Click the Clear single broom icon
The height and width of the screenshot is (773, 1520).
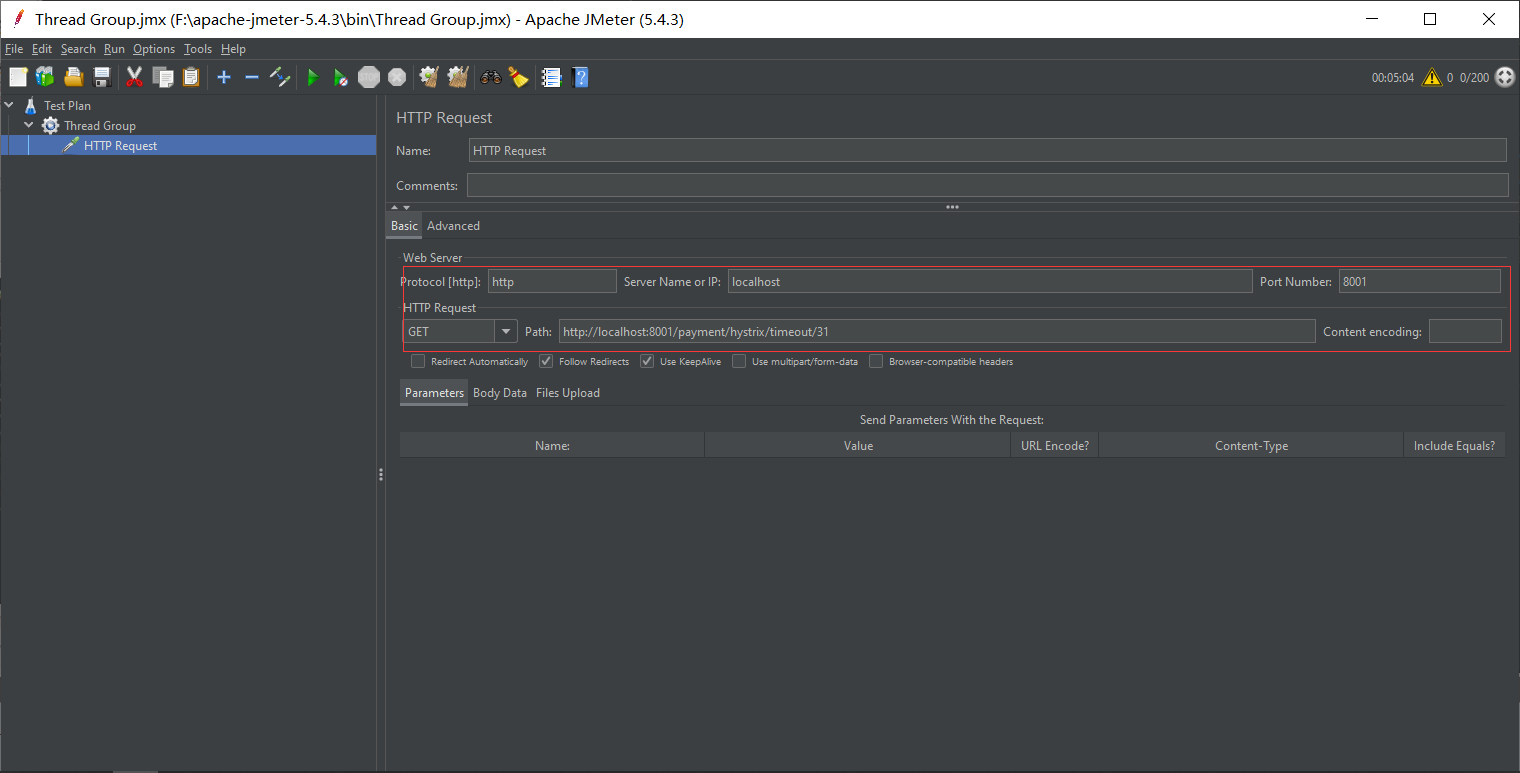coord(430,77)
